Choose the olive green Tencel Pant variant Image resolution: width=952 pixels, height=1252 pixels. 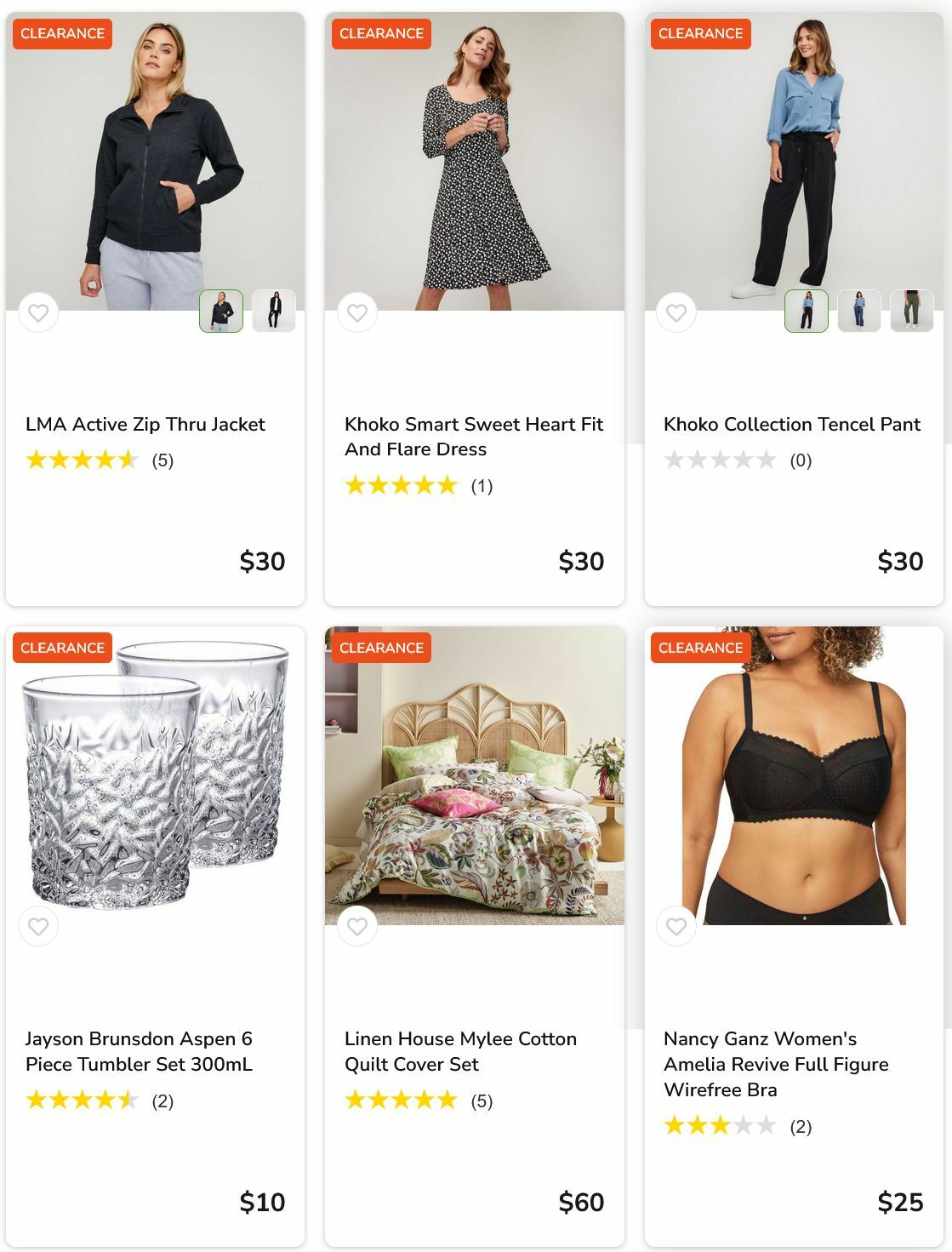pos(912,311)
